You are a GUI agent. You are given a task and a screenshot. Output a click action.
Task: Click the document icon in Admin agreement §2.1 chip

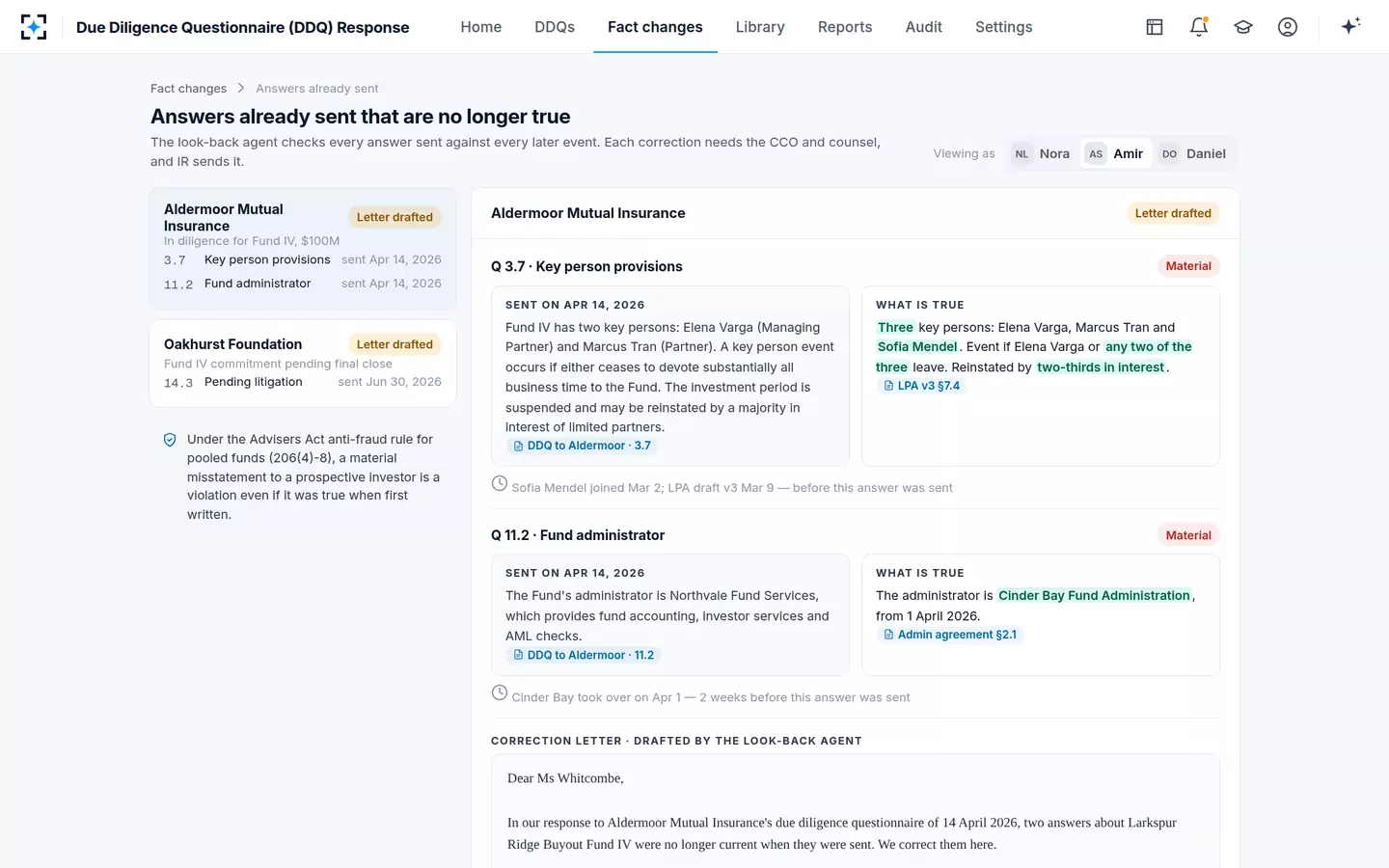888,635
